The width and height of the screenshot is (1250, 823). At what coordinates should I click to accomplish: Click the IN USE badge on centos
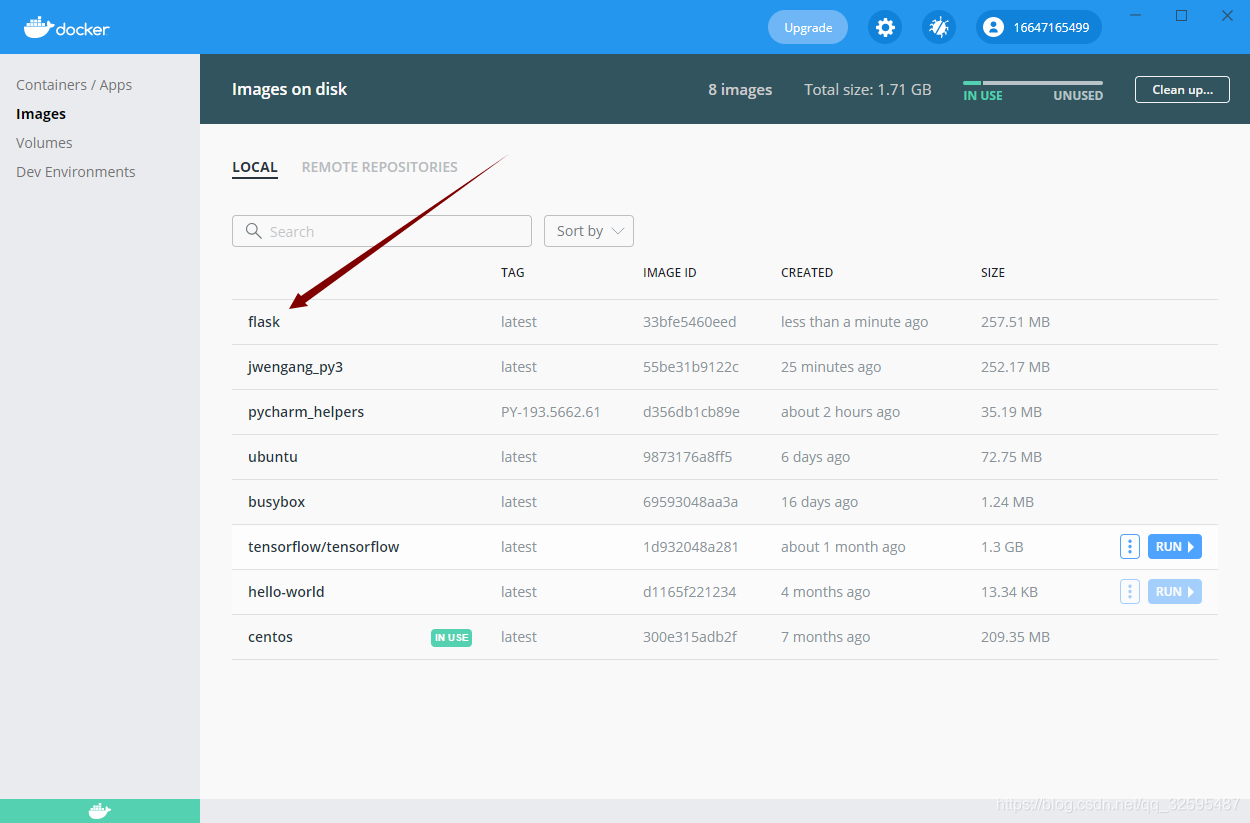(x=451, y=637)
